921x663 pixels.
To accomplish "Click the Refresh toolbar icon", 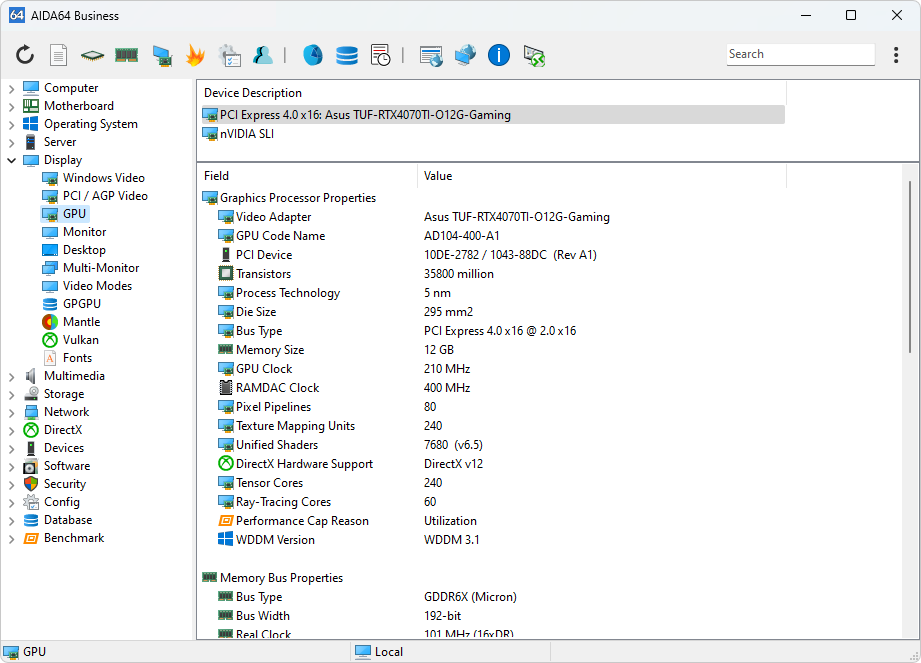I will point(25,55).
